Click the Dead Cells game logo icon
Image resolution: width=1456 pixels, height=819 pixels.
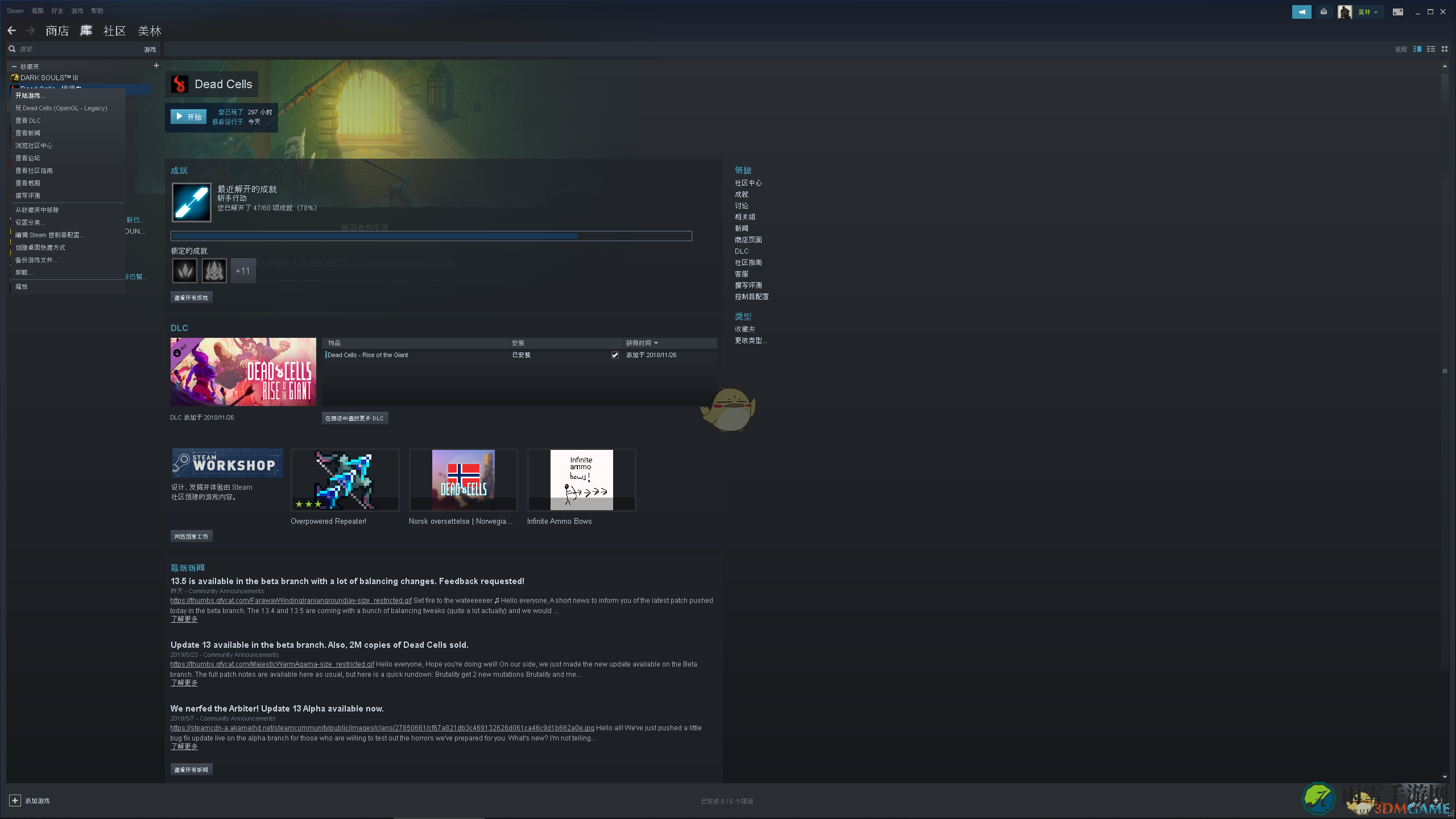point(180,84)
